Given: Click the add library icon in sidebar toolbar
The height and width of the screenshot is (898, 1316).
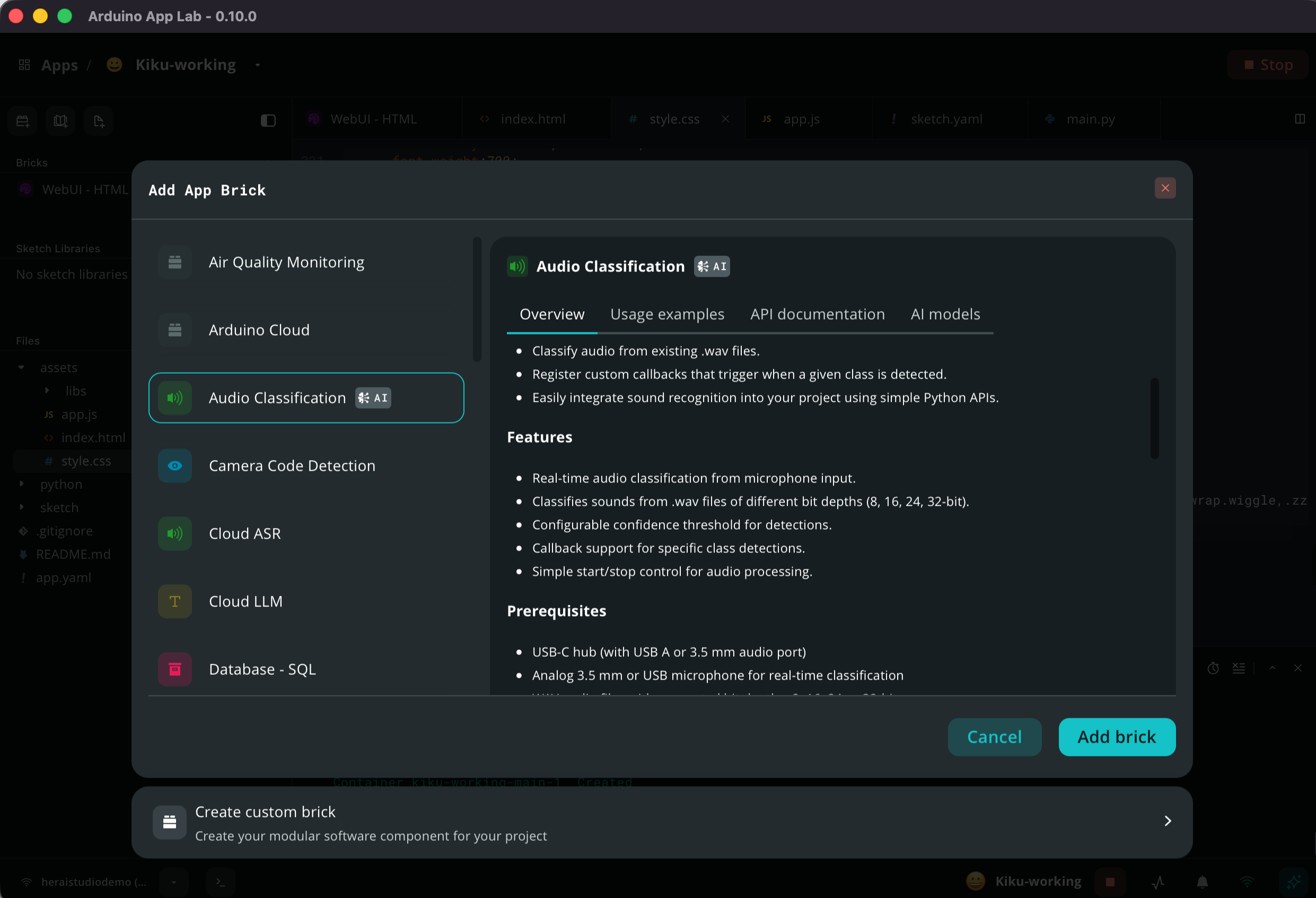Looking at the screenshot, I should 60,121.
